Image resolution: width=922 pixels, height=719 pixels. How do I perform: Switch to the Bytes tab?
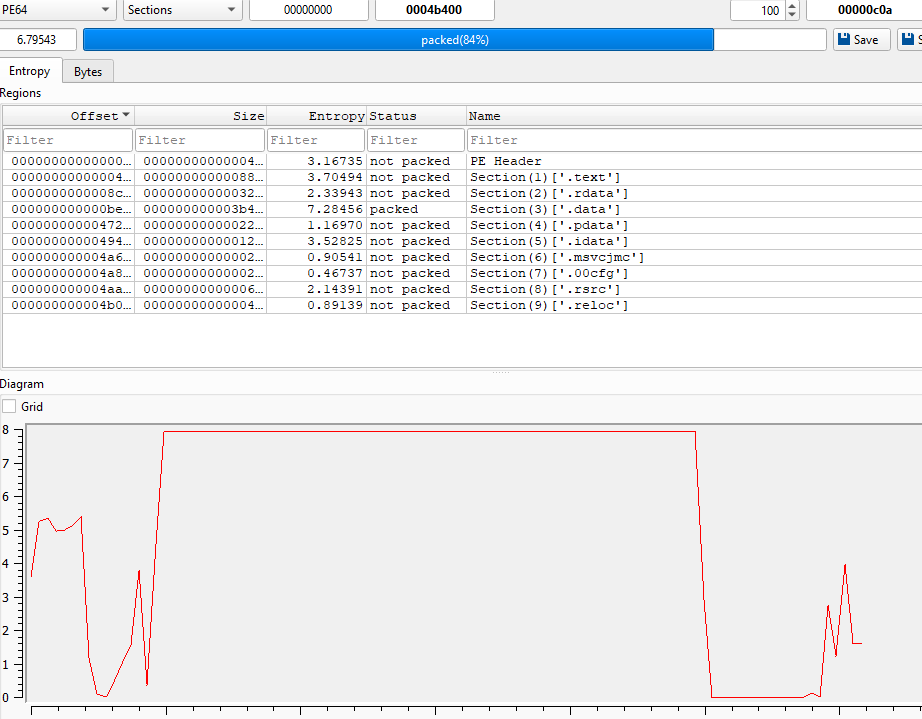(88, 72)
